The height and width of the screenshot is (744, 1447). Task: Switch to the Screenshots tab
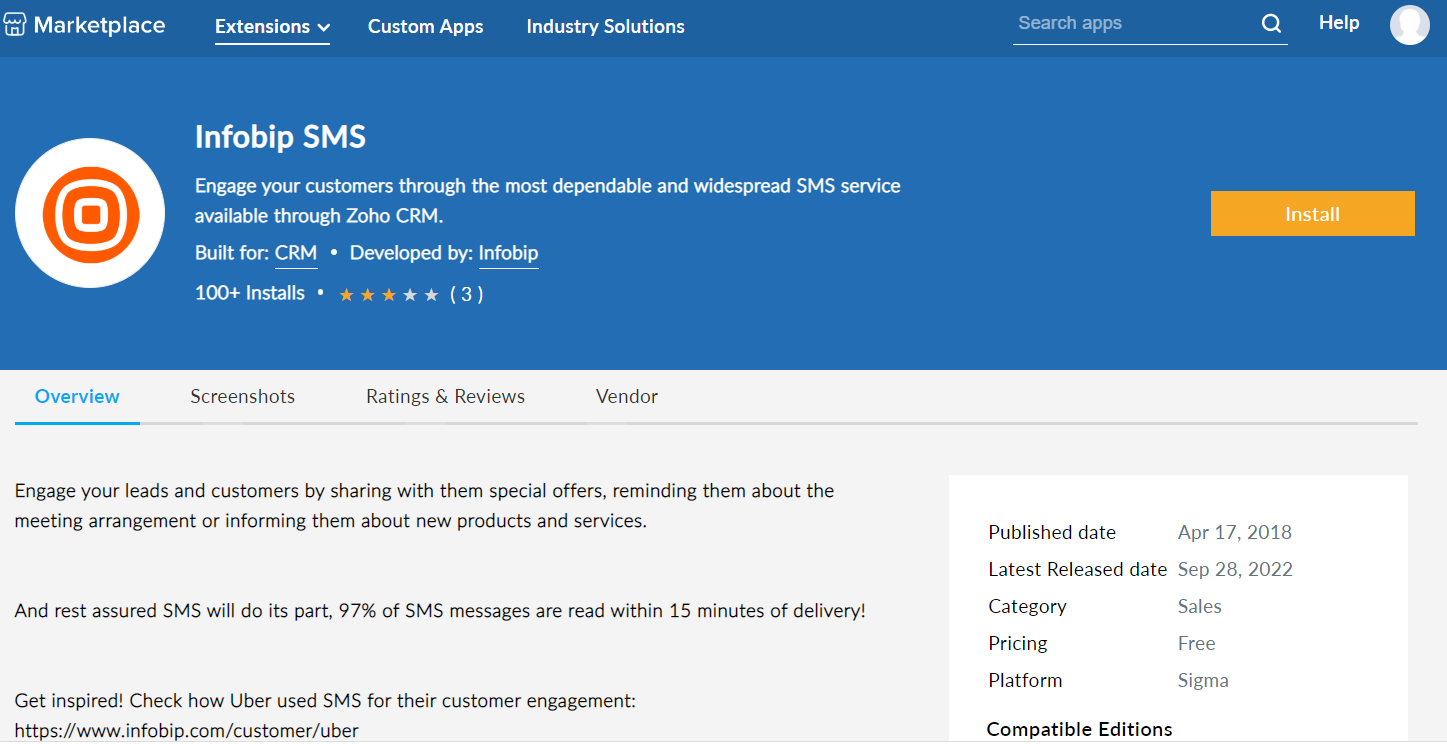(242, 397)
